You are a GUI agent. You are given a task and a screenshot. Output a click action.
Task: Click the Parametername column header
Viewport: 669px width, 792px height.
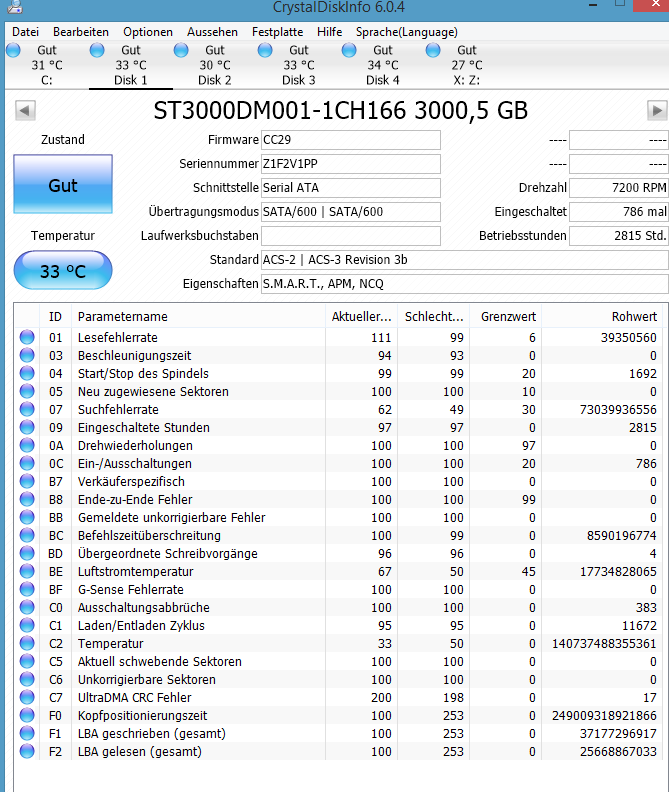click(x=199, y=317)
